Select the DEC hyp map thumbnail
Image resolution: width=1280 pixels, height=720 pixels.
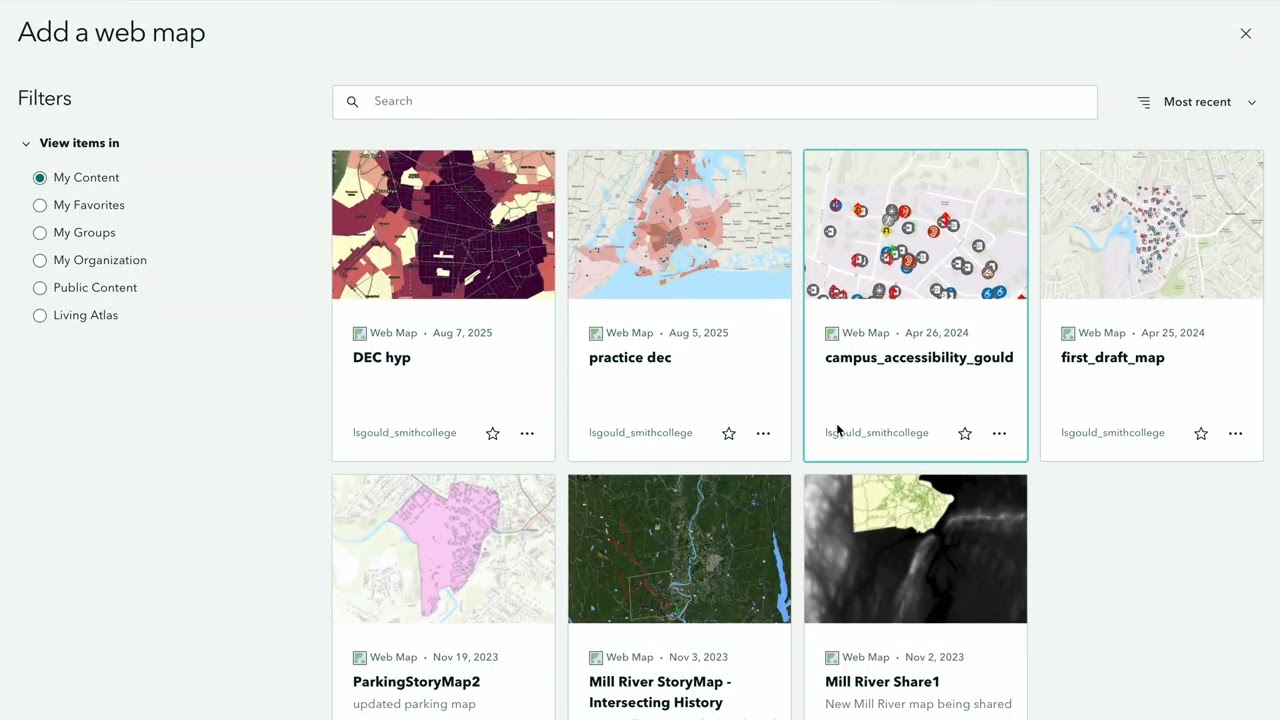[443, 224]
